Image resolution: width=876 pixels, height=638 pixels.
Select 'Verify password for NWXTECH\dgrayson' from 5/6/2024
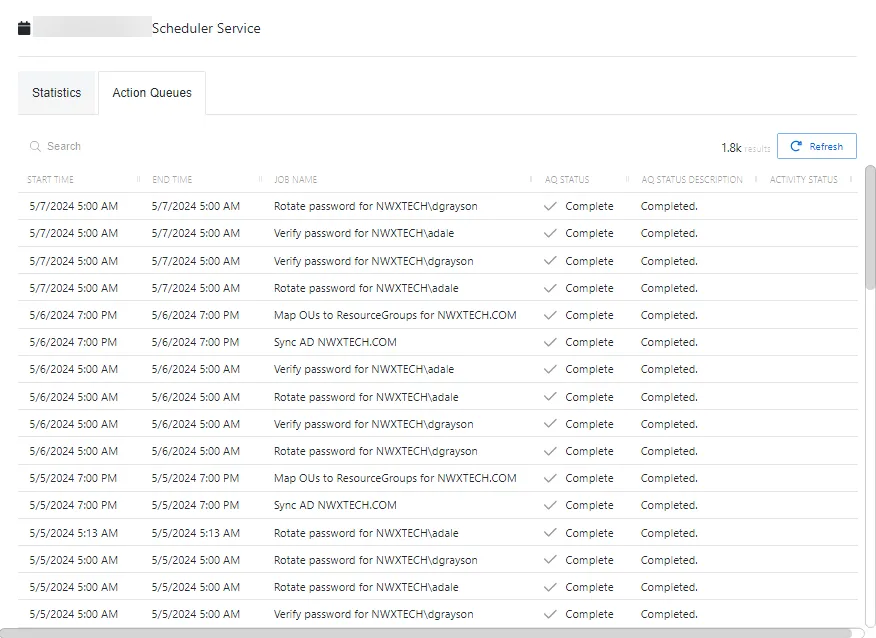pyautogui.click(x=373, y=424)
